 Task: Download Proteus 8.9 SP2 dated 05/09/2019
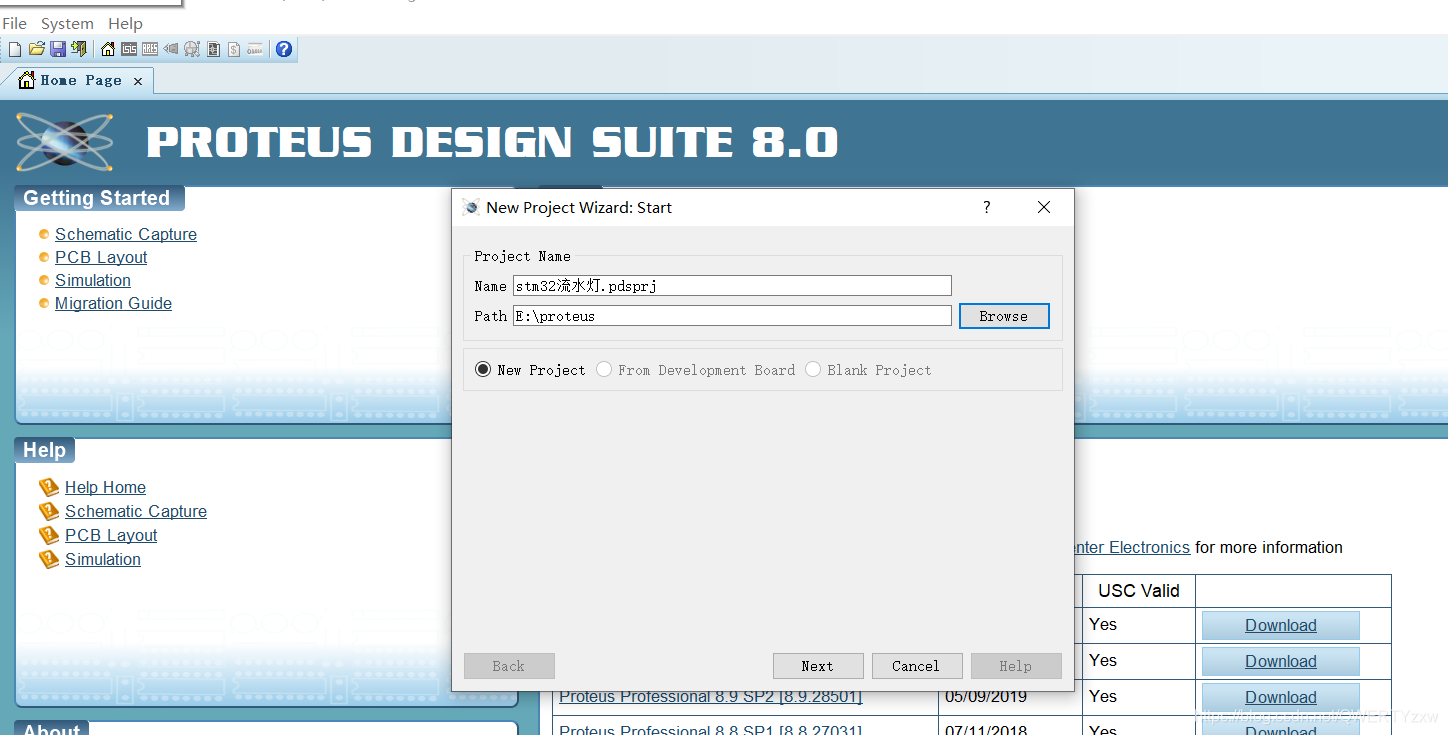pyautogui.click(x=1280, y=697)
